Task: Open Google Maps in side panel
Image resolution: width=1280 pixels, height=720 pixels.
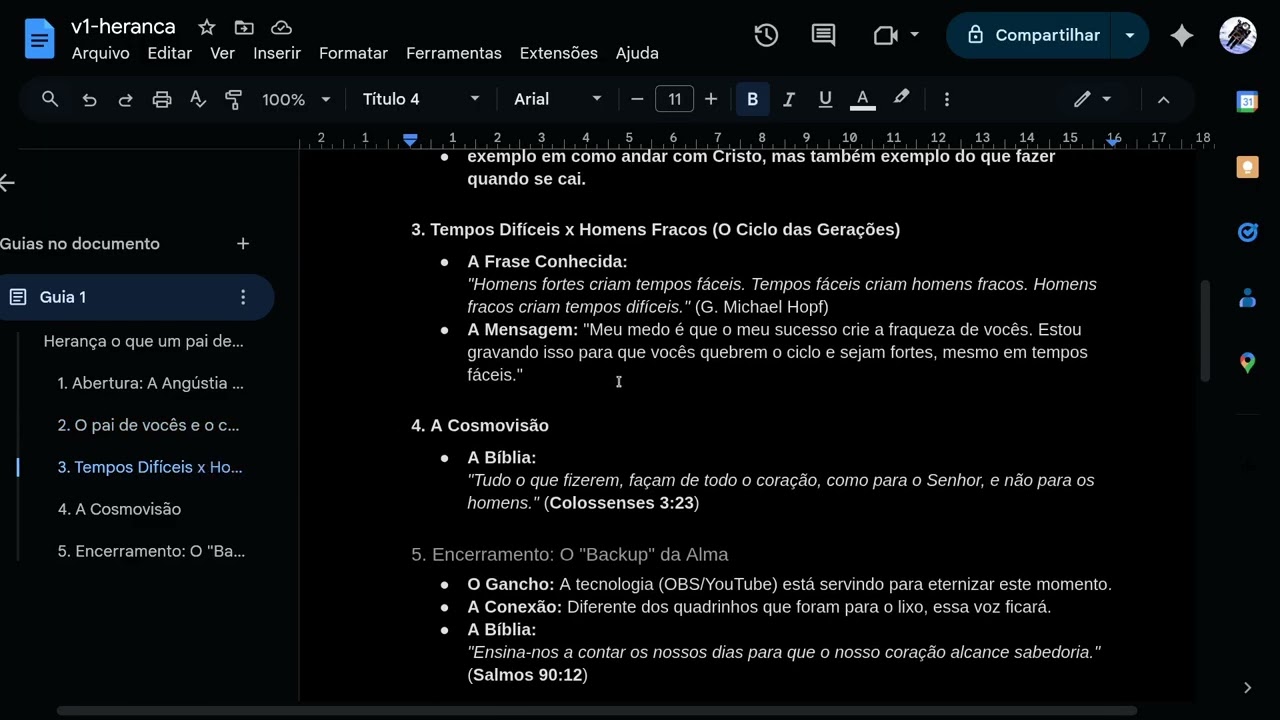Action: [1247, 362]
